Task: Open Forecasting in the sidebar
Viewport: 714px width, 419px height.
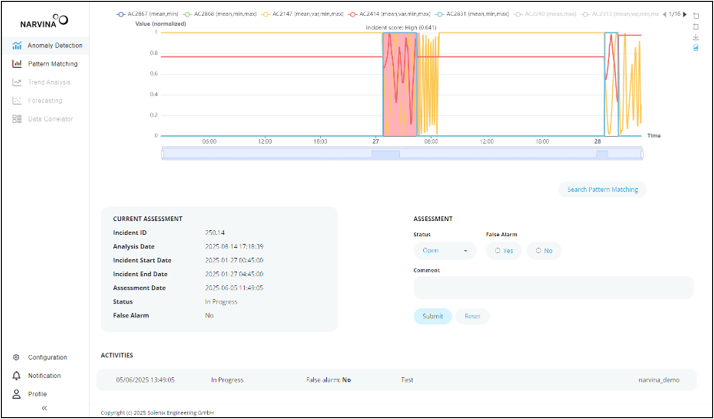Action: [46, 101]
